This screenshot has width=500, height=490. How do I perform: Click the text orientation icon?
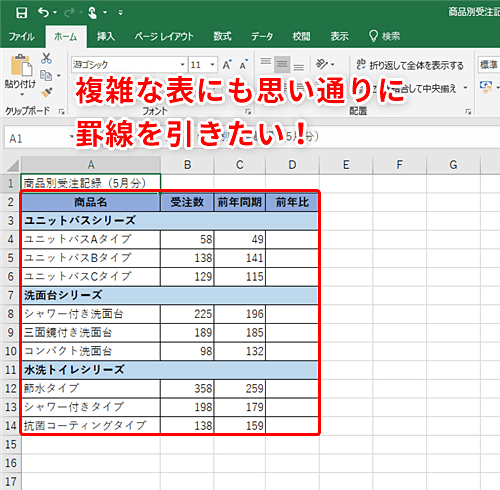click(322, 64)
